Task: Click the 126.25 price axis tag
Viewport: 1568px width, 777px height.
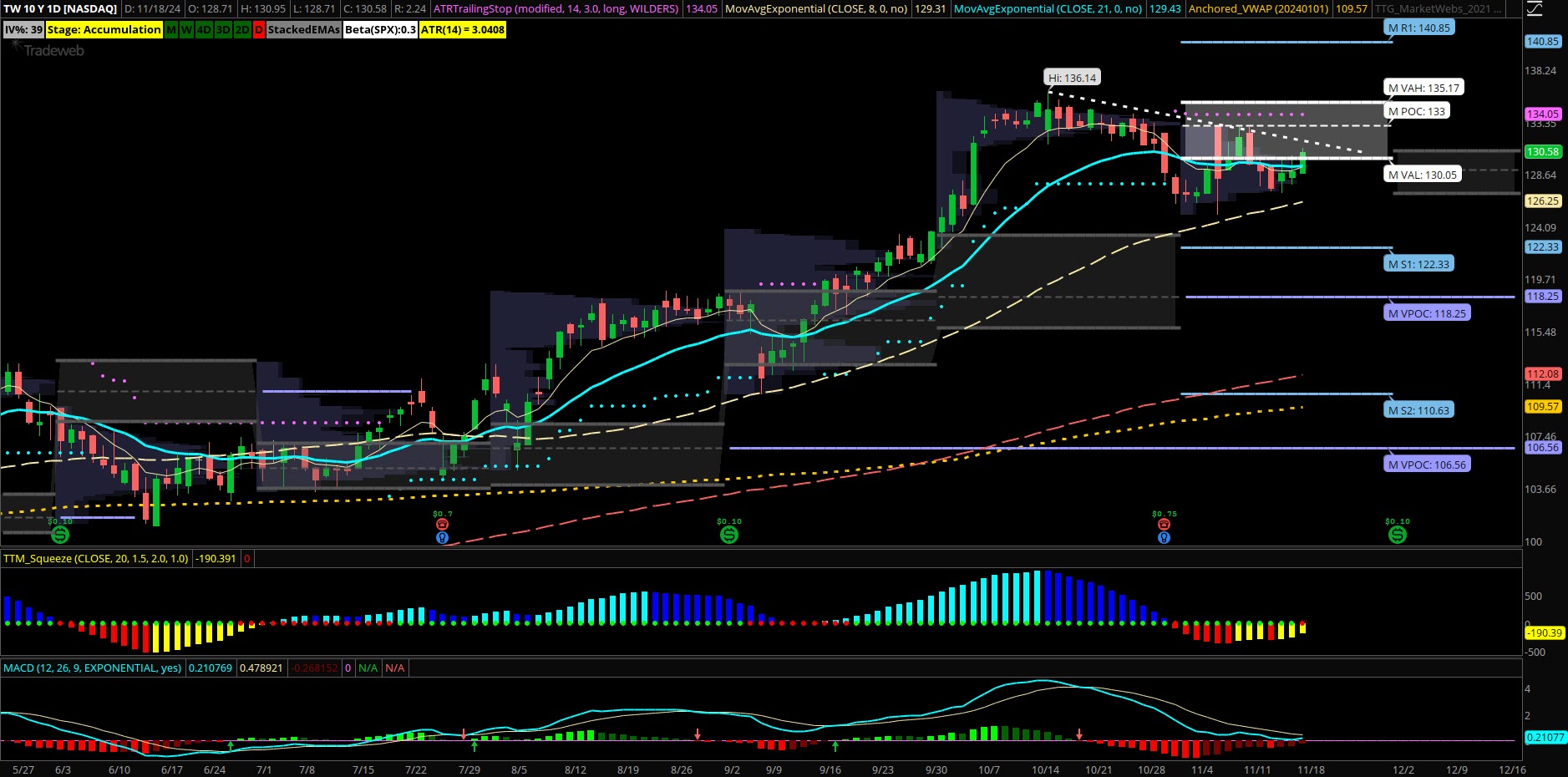Action: point(1543,201)
